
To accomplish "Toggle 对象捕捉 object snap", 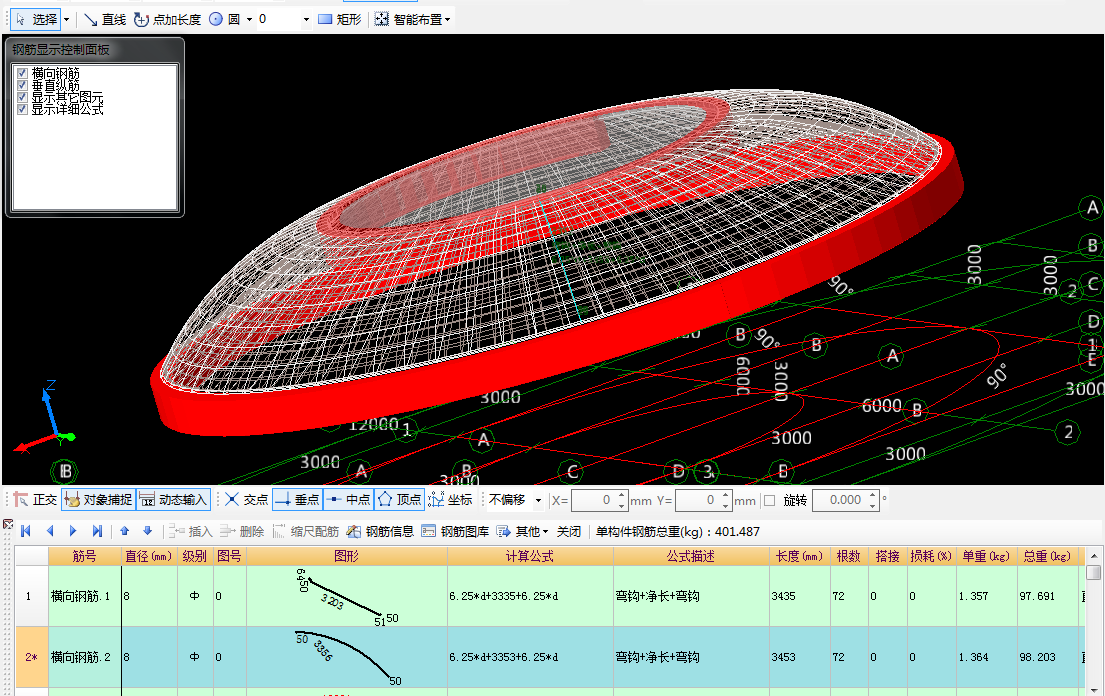I will pos(98,500).
